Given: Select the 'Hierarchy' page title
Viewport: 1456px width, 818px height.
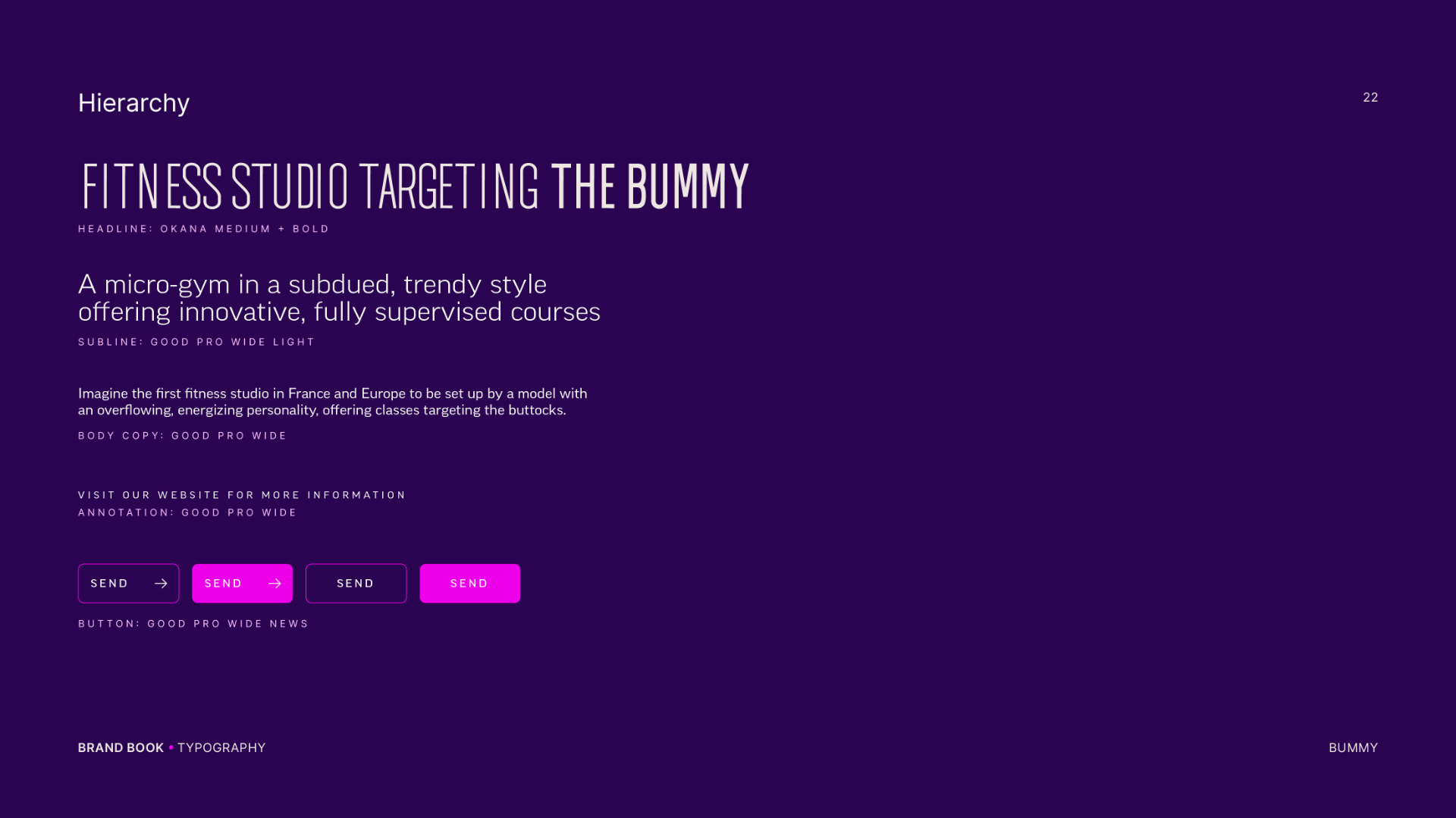Looking at the screenshot, I should click(x=133, y=103).
